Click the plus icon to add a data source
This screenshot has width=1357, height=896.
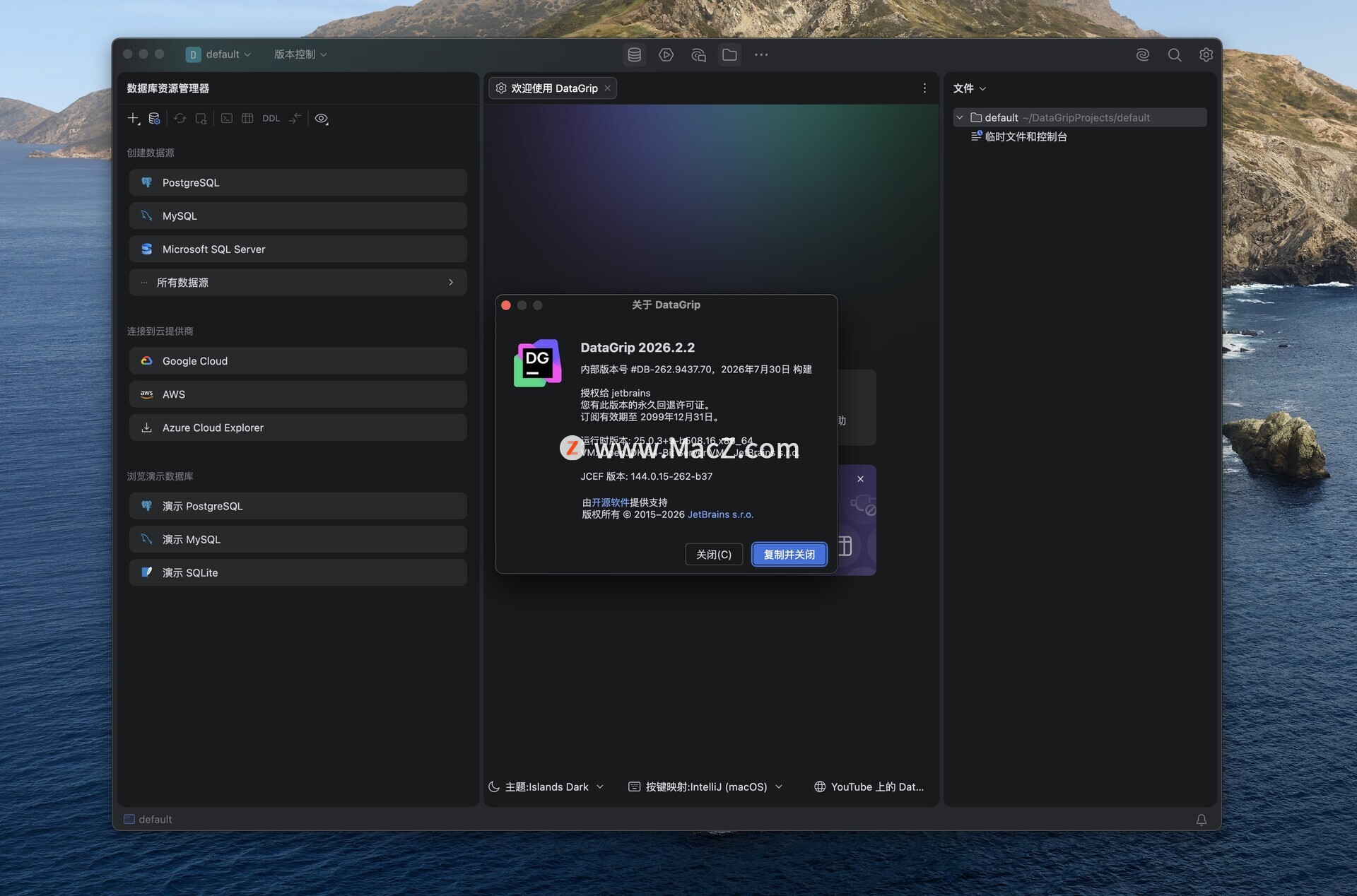(134, 118)
